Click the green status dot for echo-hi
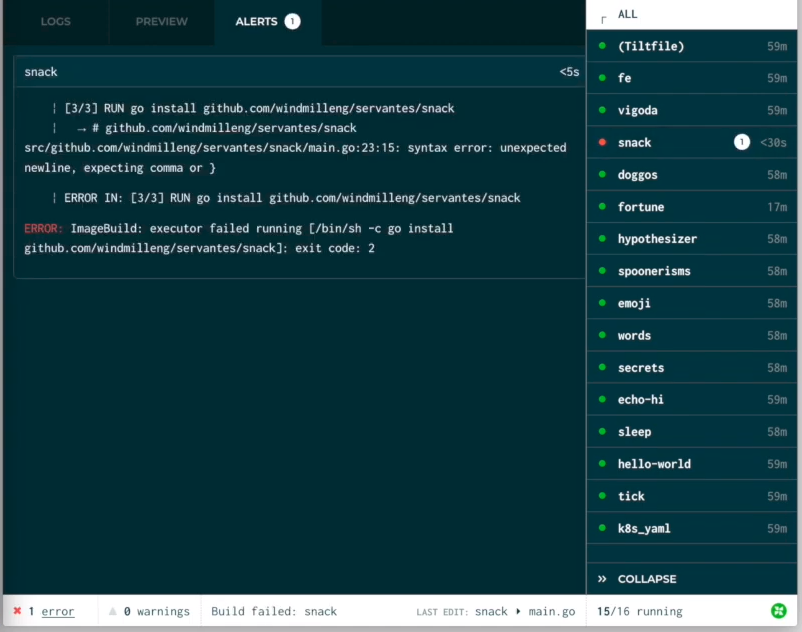This screenshot has width=802, height=632. click(x=603, y=399)
